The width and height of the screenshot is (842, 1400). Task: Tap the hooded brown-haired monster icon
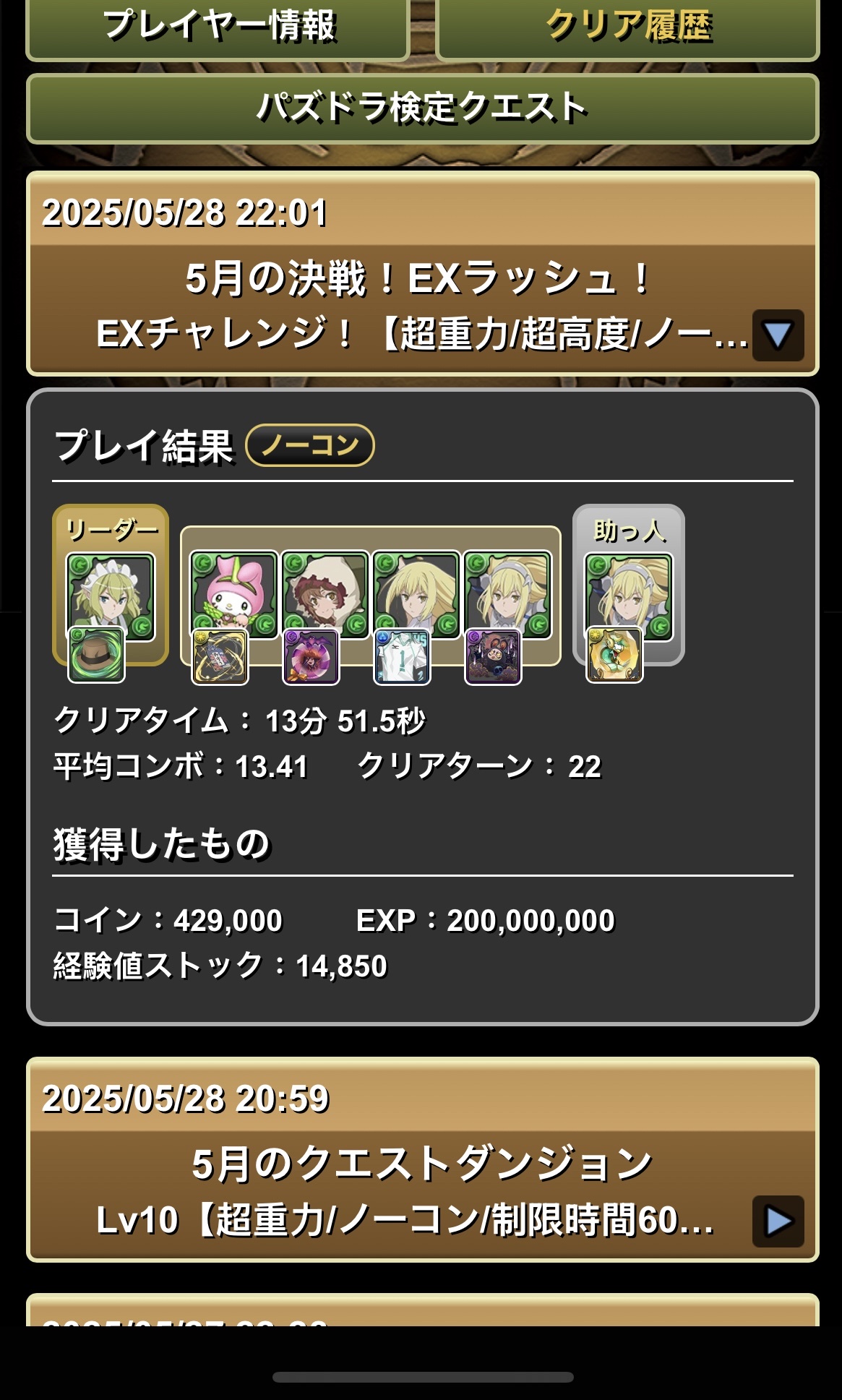(325, 594)
